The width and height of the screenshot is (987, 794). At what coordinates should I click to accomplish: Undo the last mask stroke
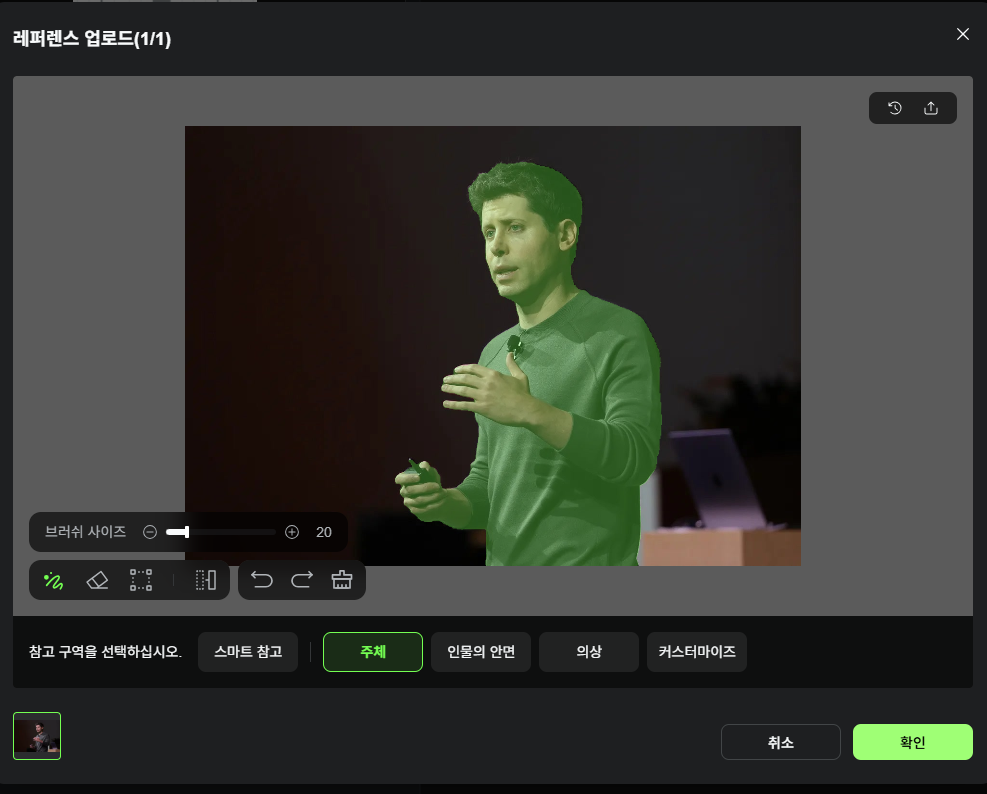point(262,579)
